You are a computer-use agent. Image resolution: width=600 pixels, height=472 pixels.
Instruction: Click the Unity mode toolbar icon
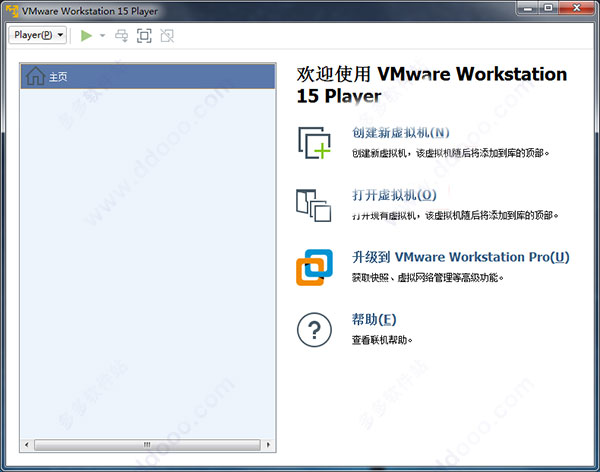167,36
